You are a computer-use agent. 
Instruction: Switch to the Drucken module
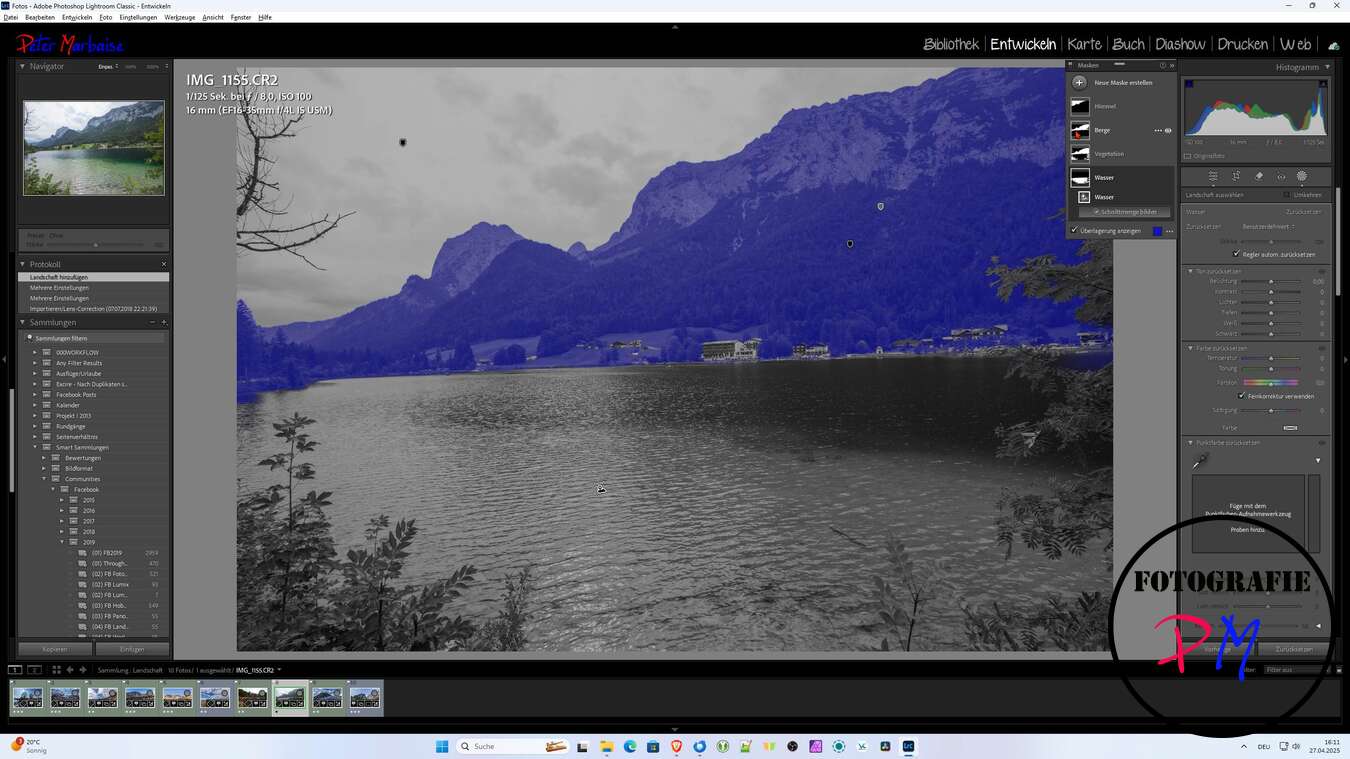[x=1242, y=44]
